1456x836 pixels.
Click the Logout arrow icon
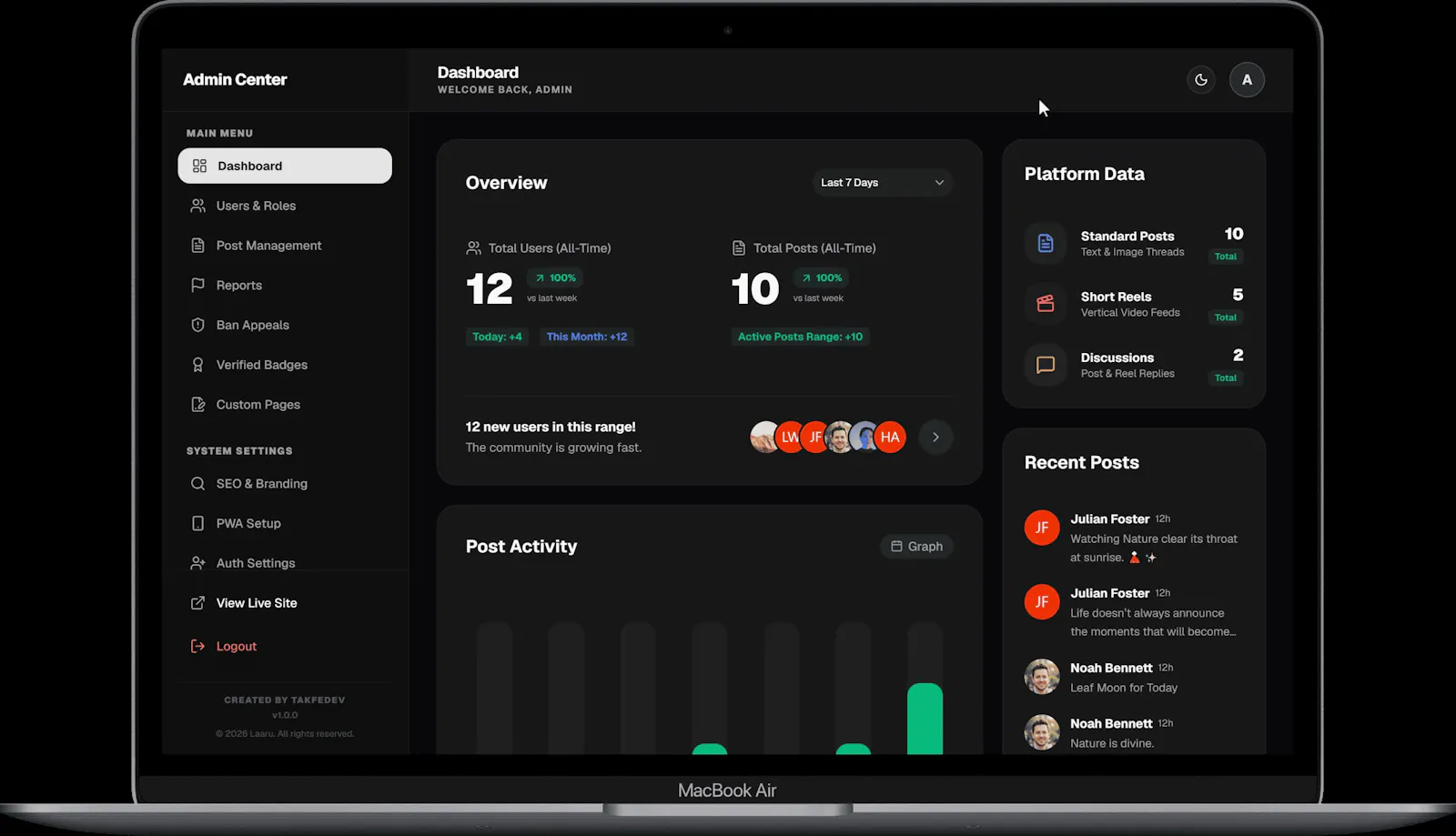click(197, 647)
